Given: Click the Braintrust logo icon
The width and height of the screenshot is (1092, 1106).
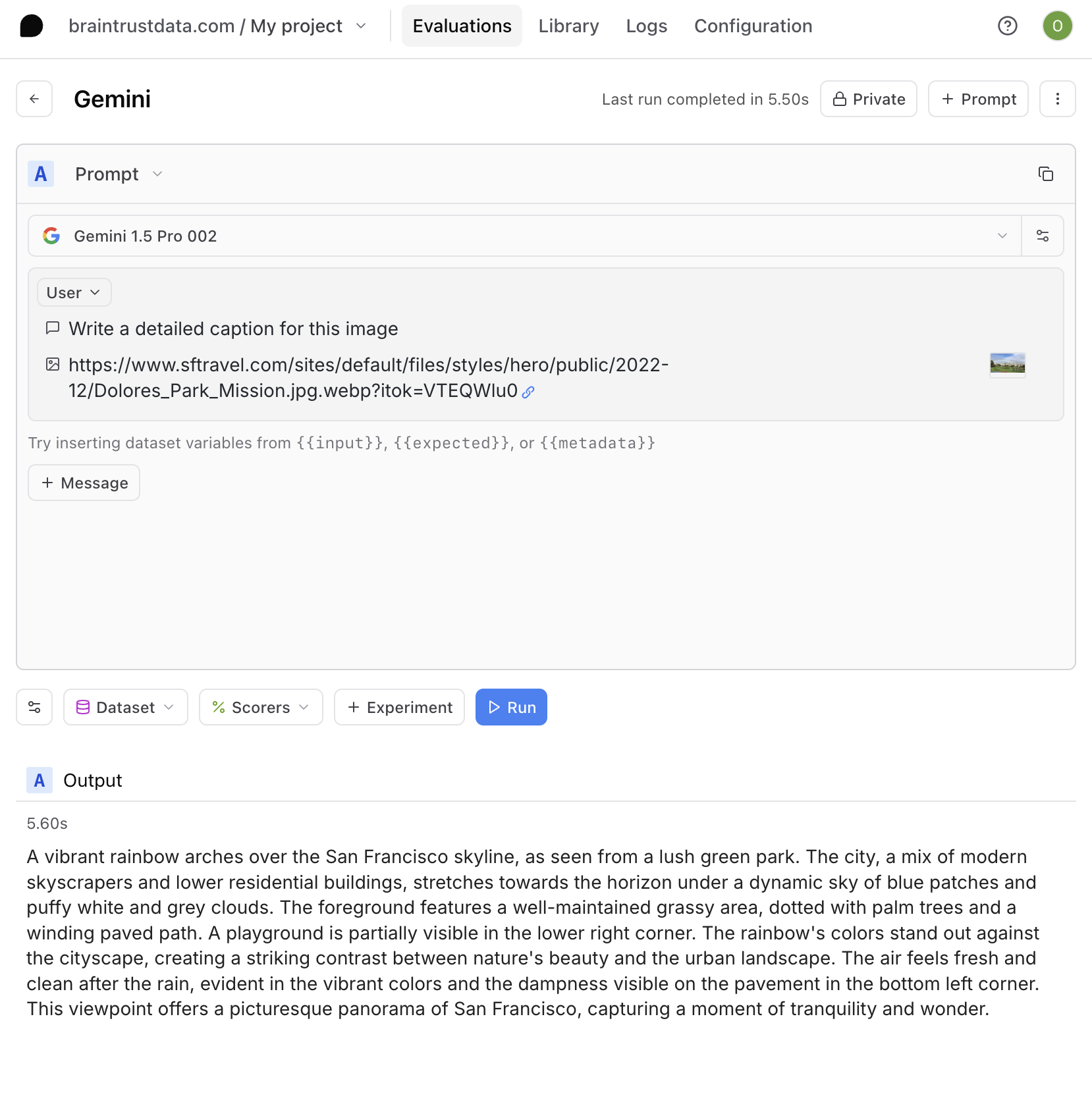Looking at the screenshot, I should (x=32, y=26).
